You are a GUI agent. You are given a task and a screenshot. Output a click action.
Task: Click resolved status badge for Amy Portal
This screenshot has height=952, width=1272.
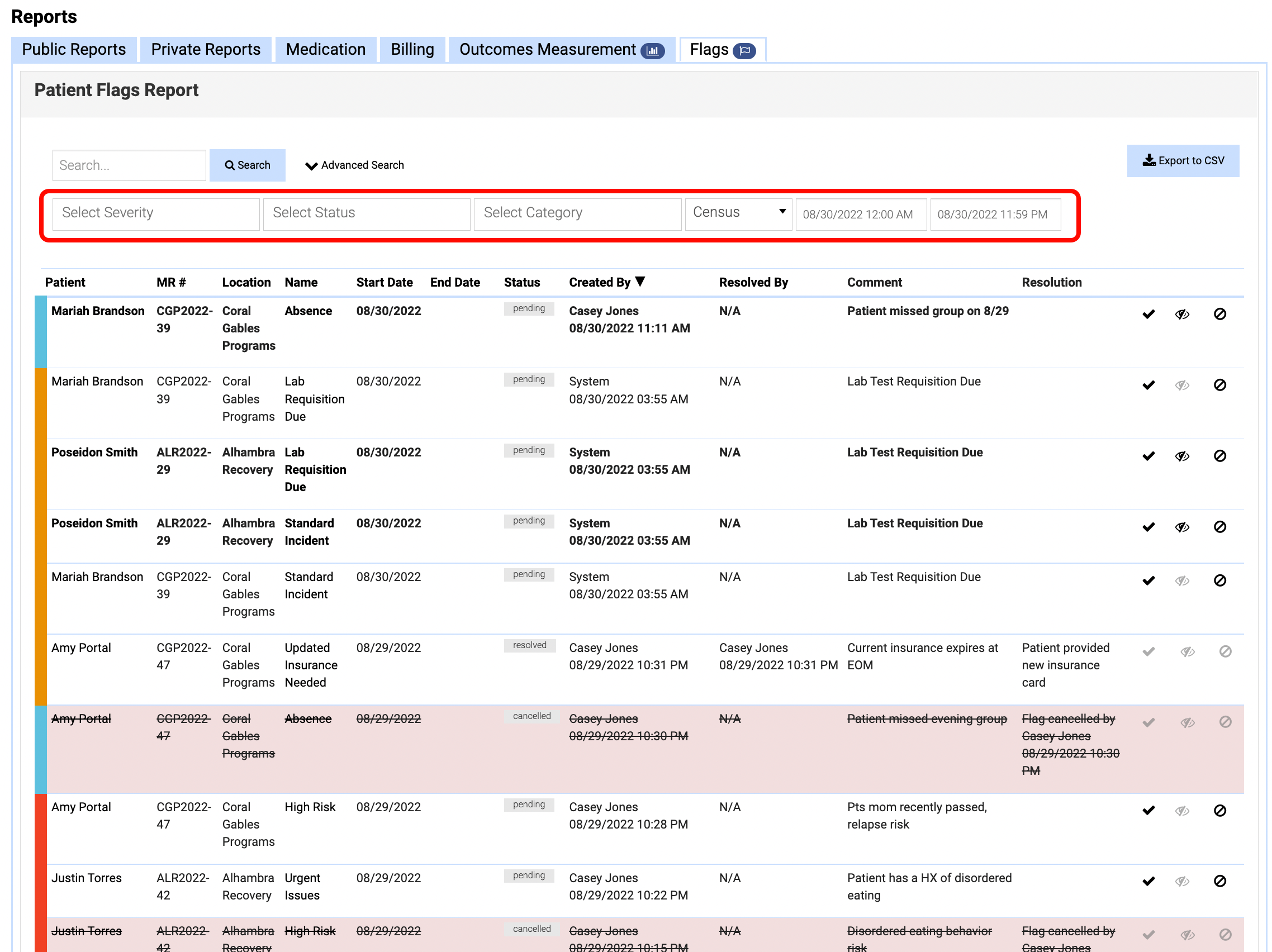530,645
